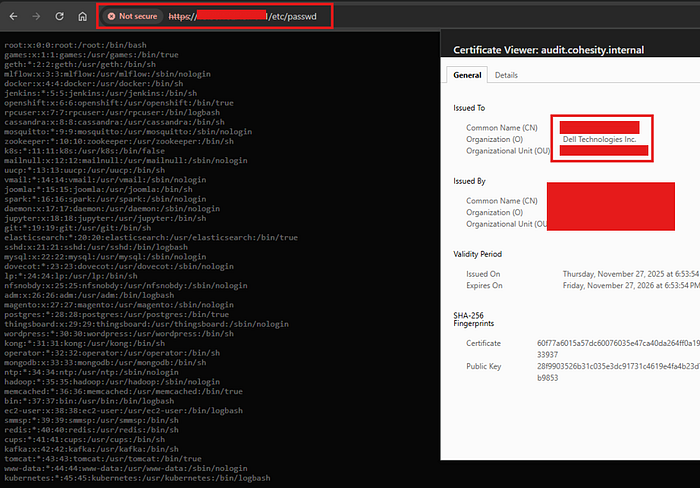Select the games:x:1:1 line
Viewport: 700px width, 488px height.
(x=92, y=55)
